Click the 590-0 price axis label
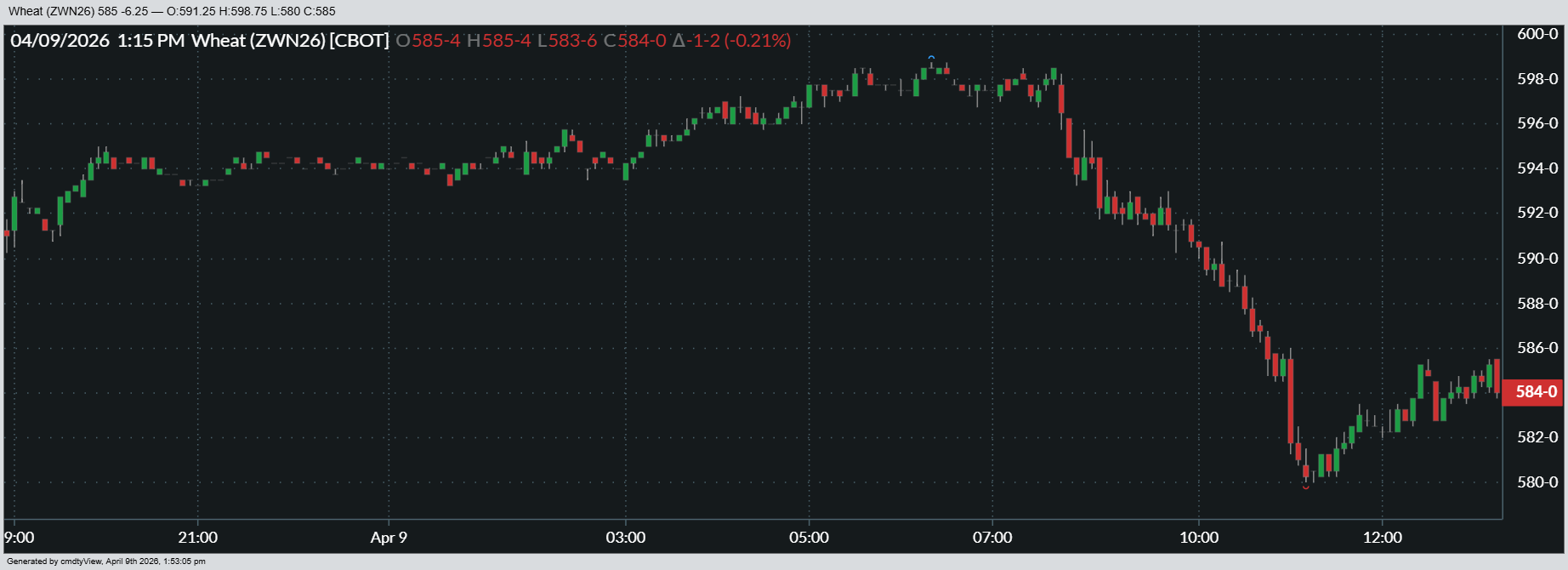The image size is (1568, 570). coord(1537,258)
